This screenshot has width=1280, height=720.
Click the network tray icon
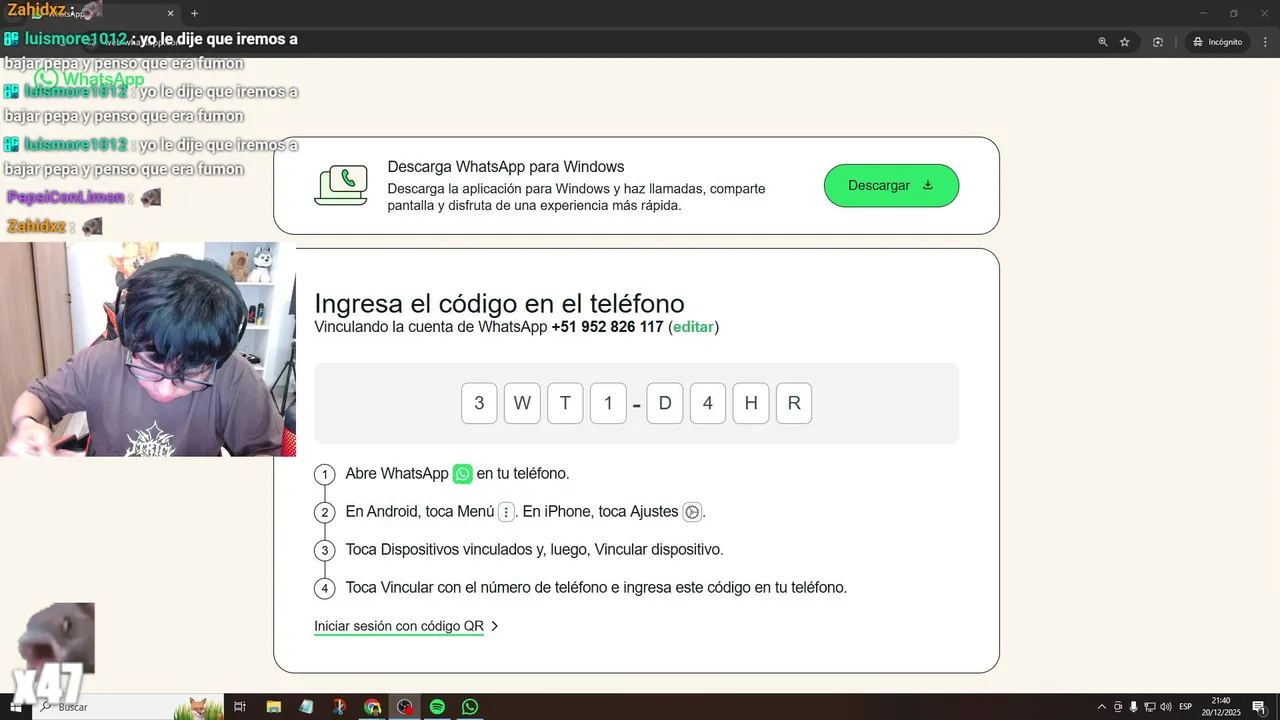[x=1149, y=707]
